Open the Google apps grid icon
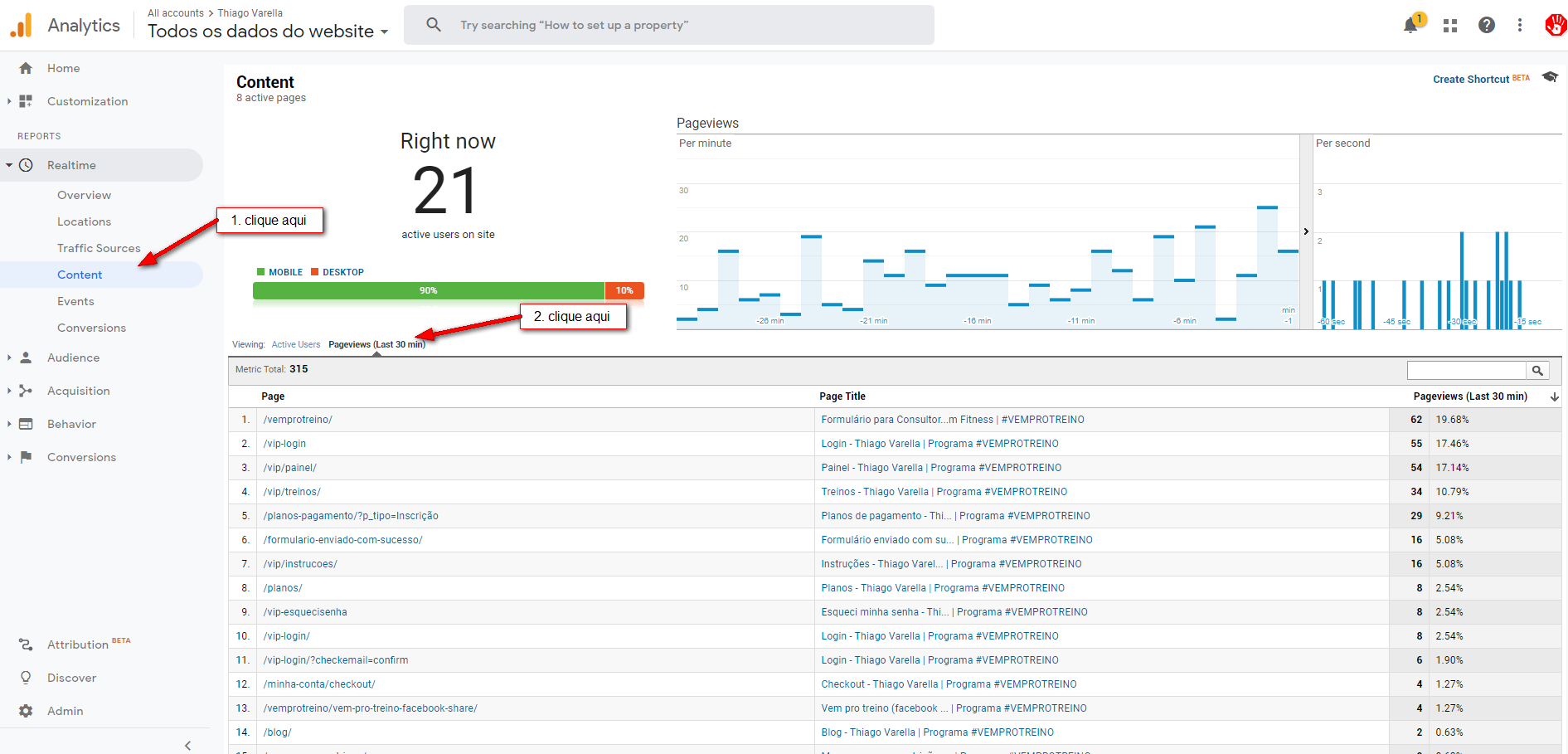The image size is (1568, 754). pos(1450,26)
